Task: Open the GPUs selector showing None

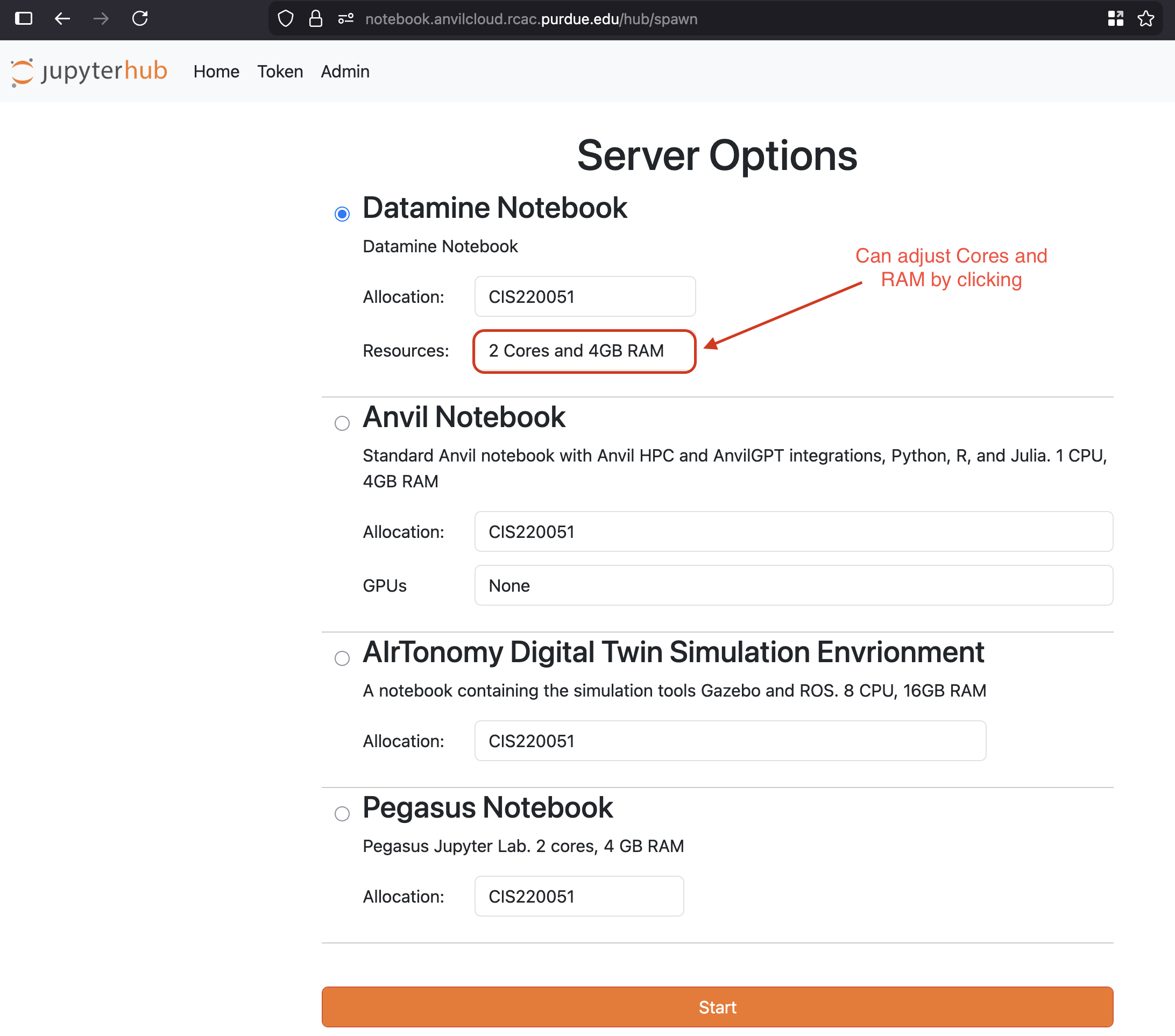Action: click(x=794, y=585)
